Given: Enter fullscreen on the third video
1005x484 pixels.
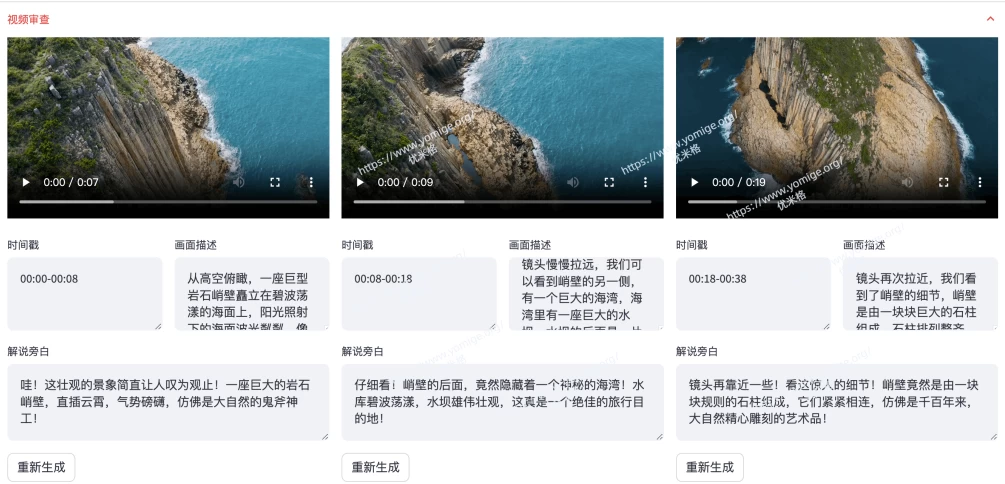Looking at the screenshot, I should (x=943, y=183).
